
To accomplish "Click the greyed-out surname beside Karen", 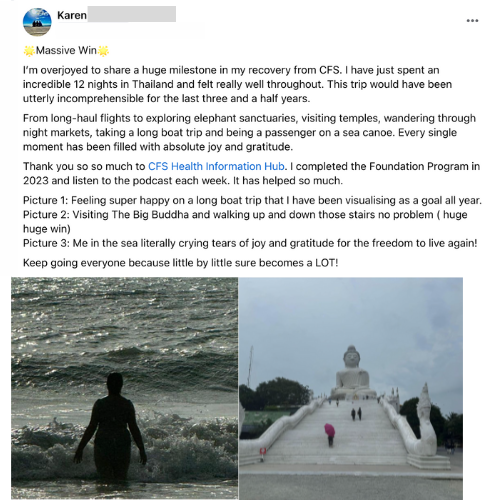I will [x=132, y=14].
